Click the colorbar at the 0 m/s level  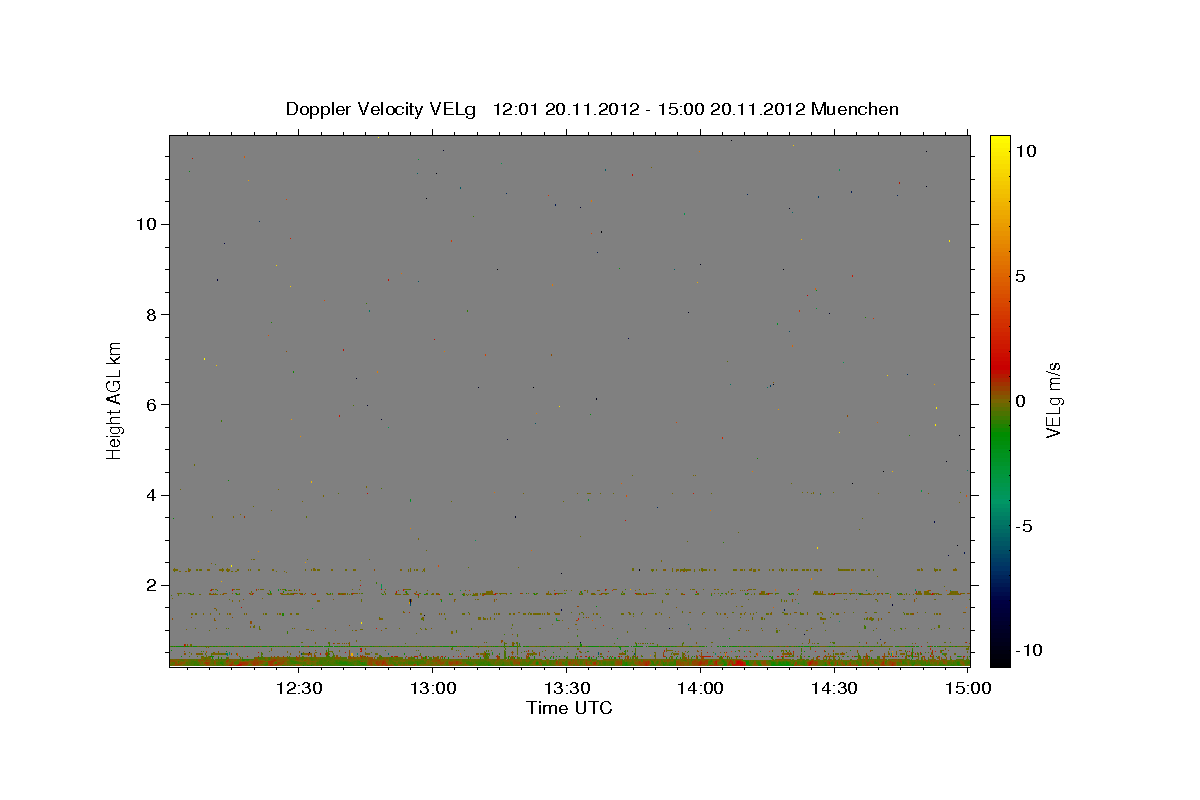[x=1000, y=401]
